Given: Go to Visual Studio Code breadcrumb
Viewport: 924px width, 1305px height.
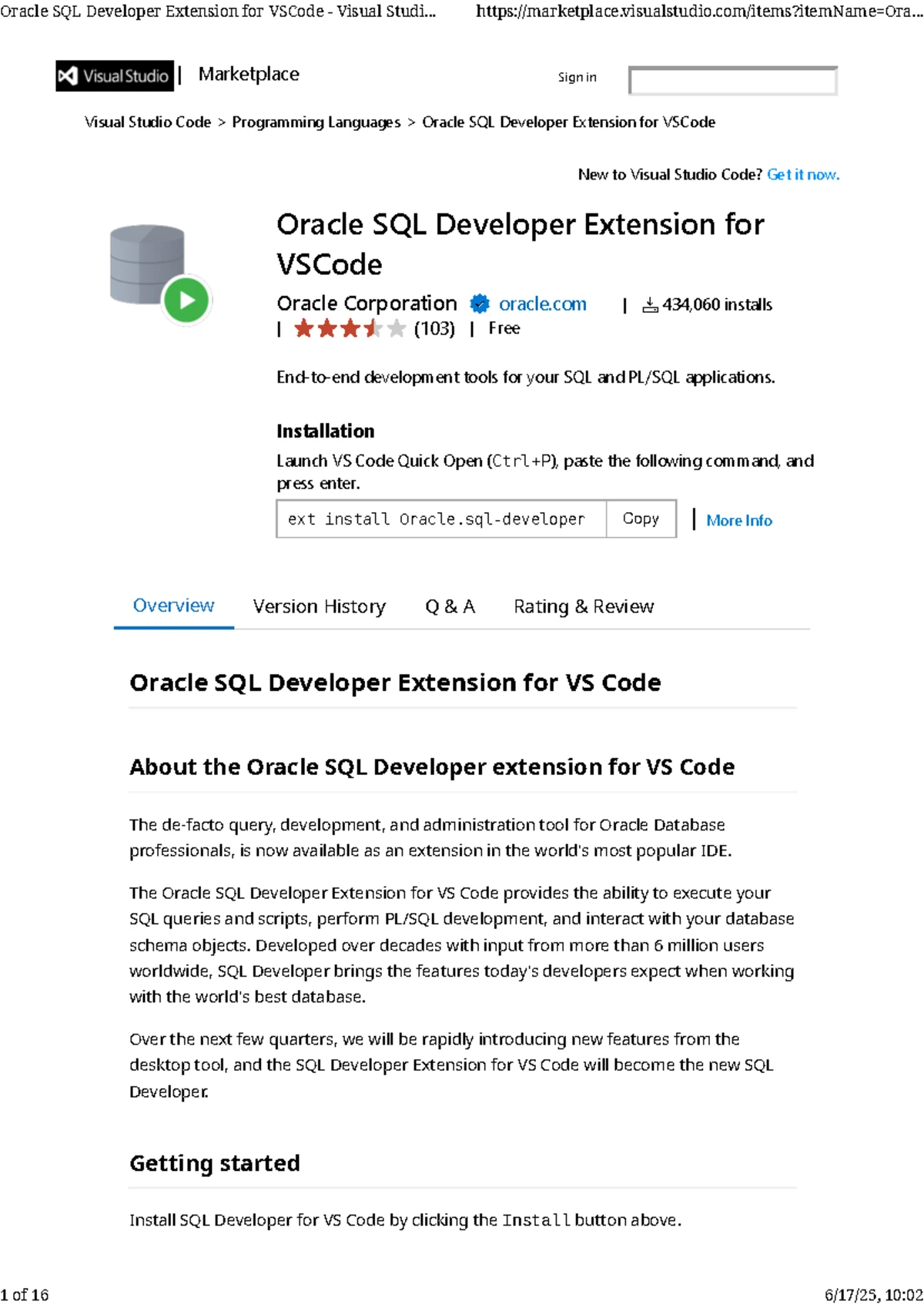Looking at the screenshot, I should tap(148, 122).
